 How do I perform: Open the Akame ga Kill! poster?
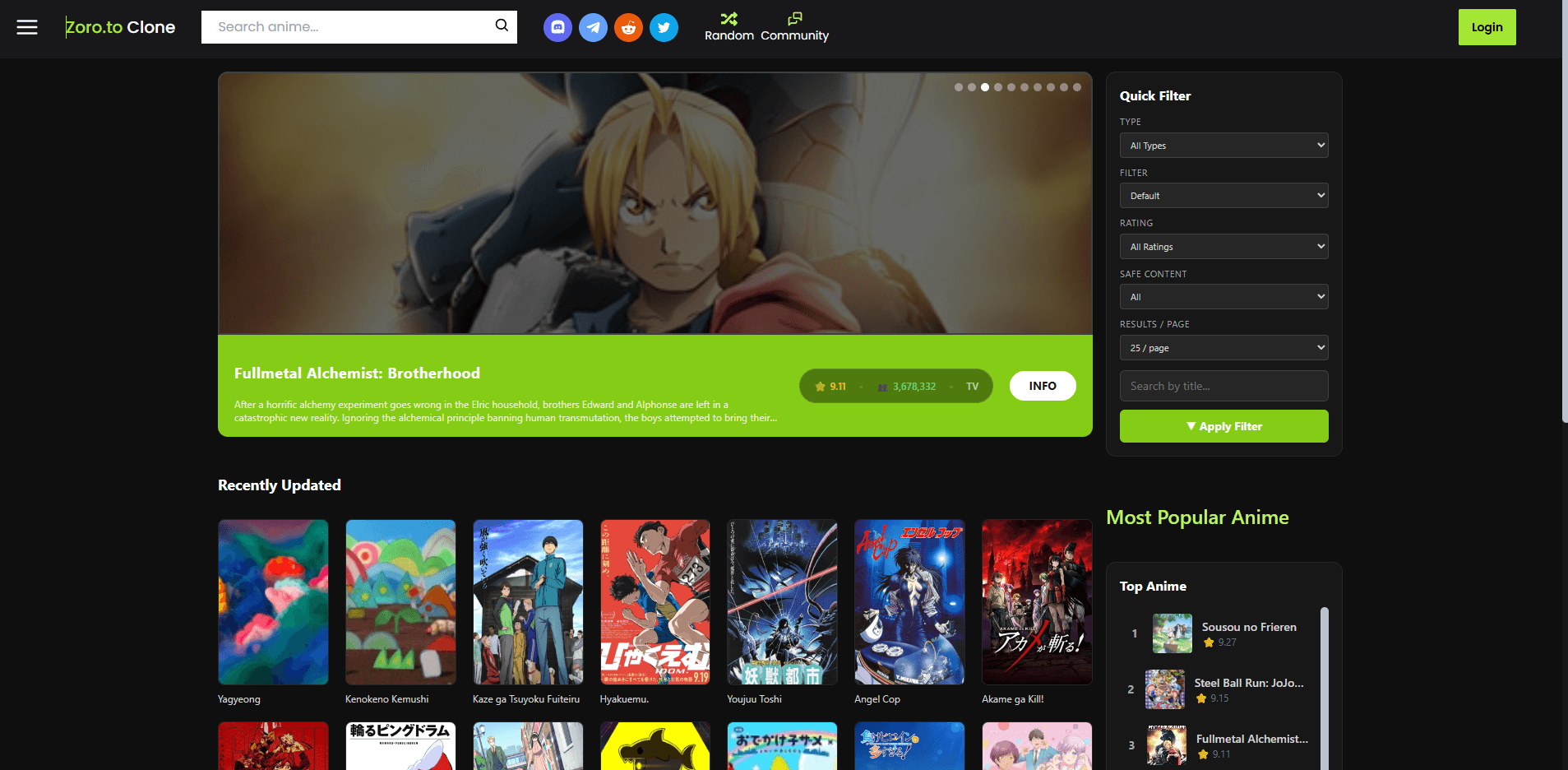pos(1037,602)
